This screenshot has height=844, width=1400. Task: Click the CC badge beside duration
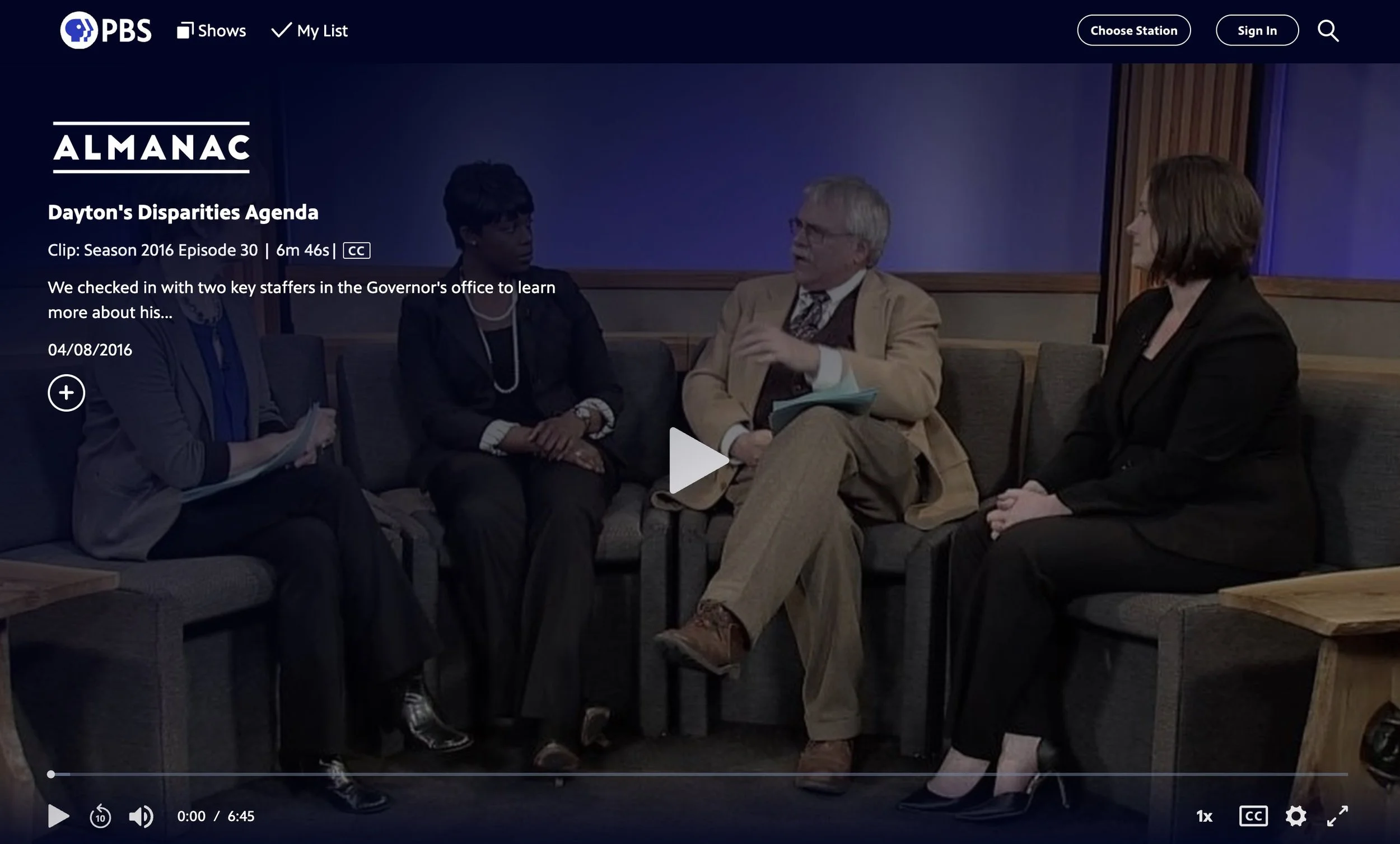click(356, 251)
